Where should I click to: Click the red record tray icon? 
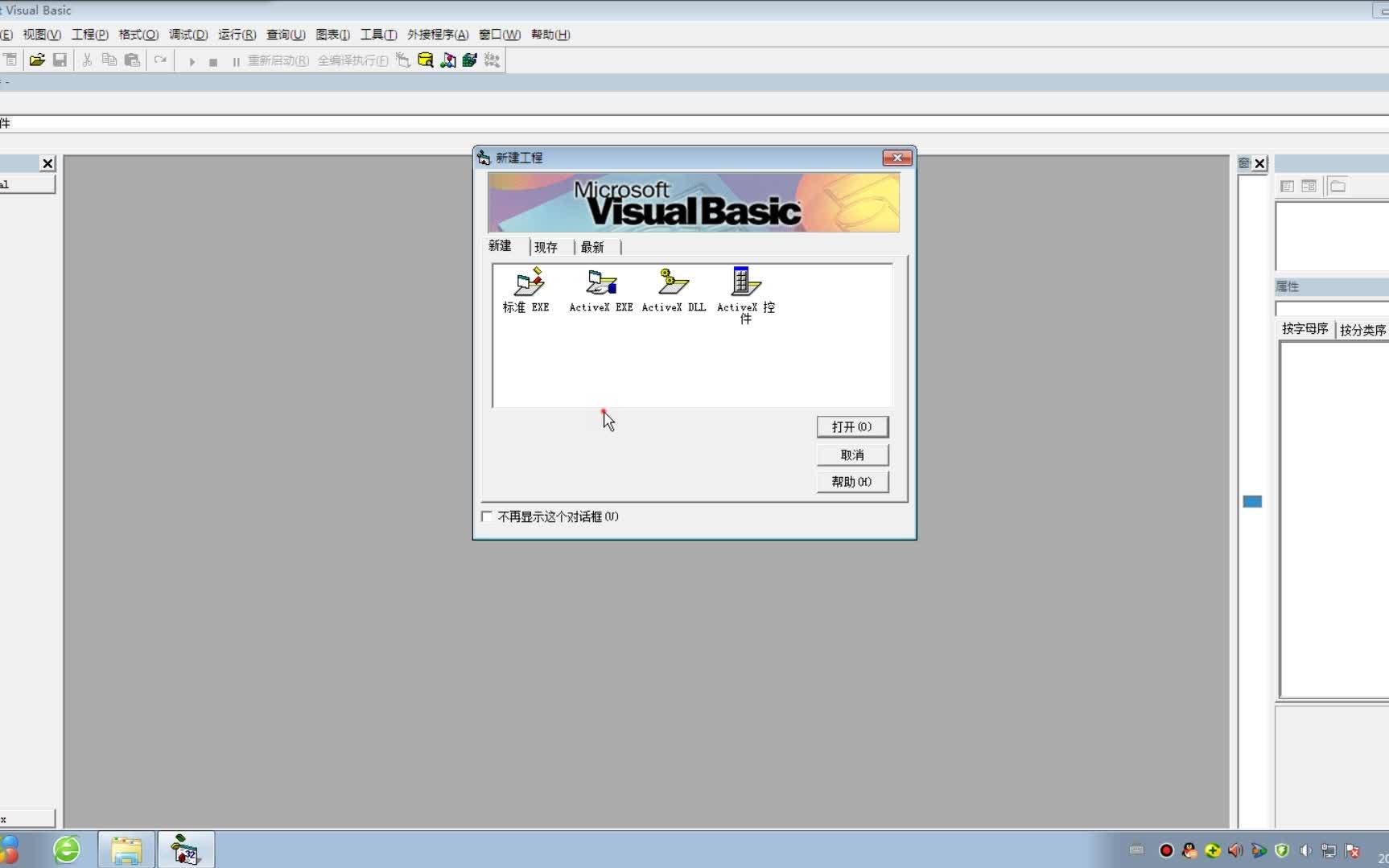click(x=1166, y=850)
